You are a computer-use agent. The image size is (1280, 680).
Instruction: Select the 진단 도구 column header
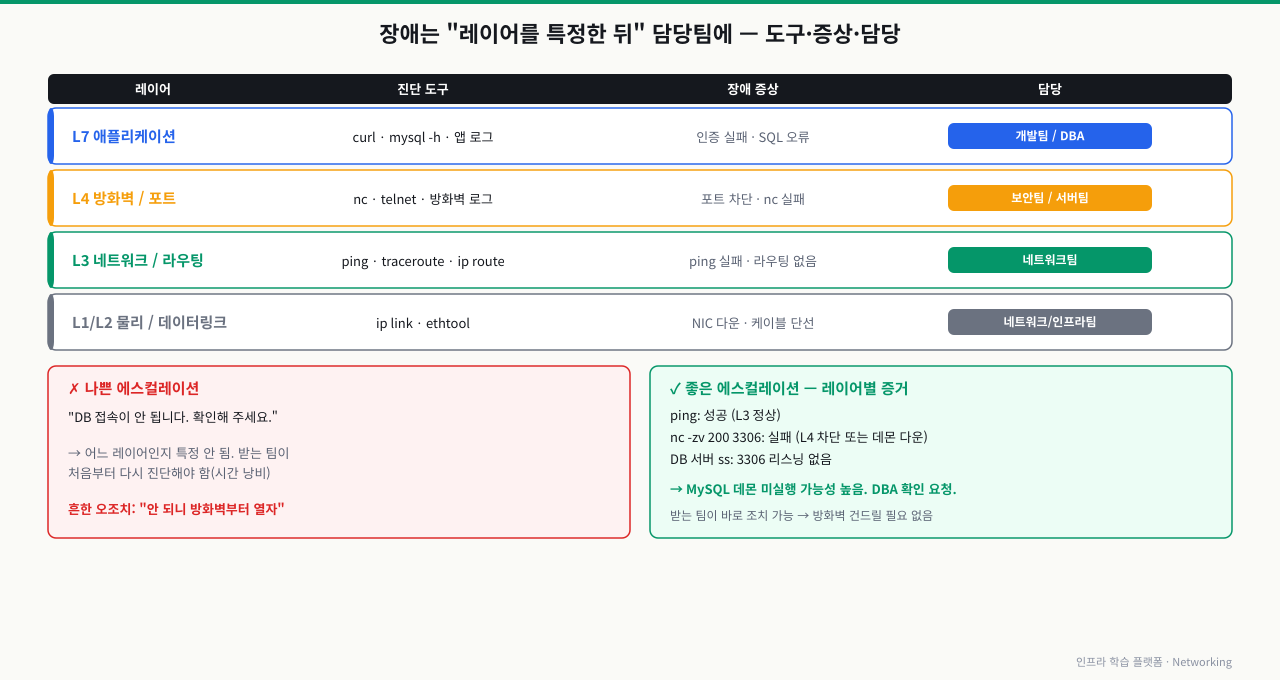tap(423, 89)
